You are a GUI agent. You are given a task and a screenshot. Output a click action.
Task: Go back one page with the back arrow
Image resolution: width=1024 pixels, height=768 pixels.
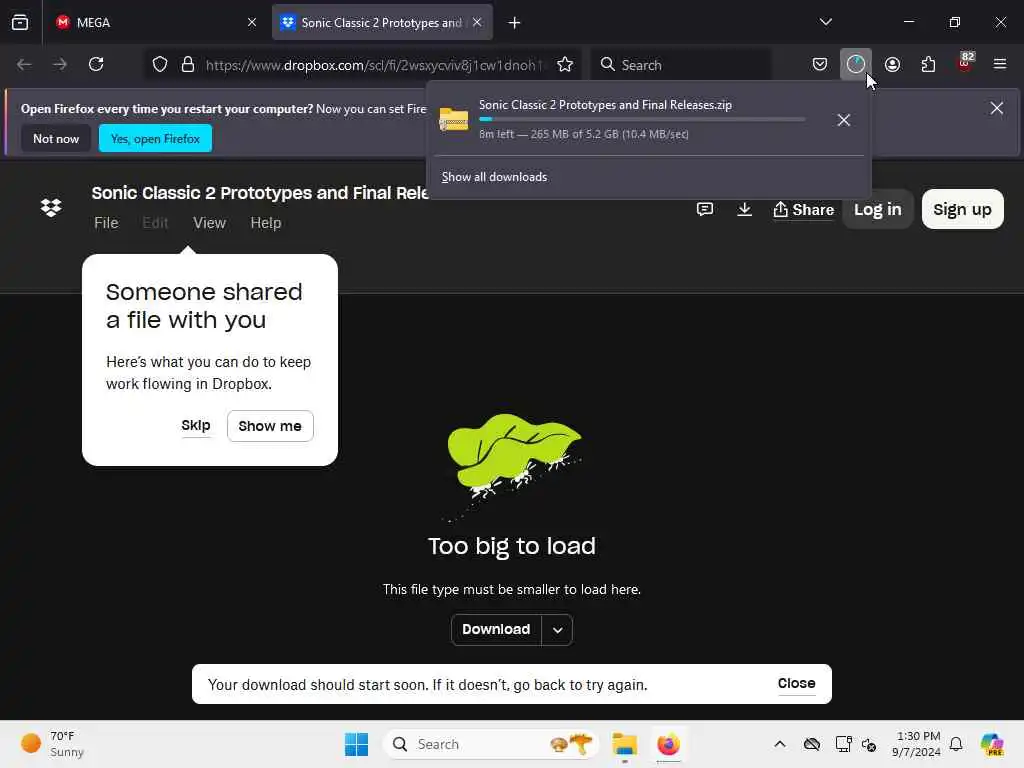pos(24,64)
